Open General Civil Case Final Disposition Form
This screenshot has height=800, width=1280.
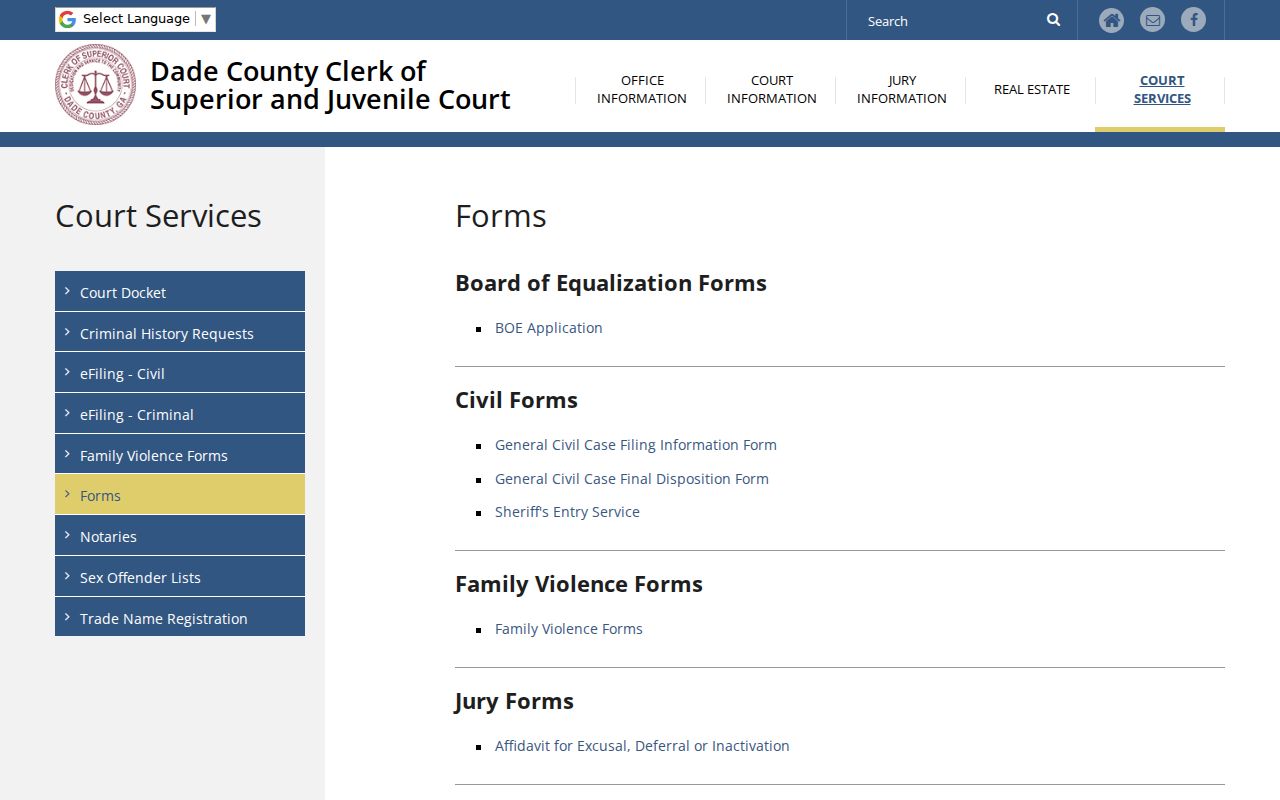click(x=631, y=479)
